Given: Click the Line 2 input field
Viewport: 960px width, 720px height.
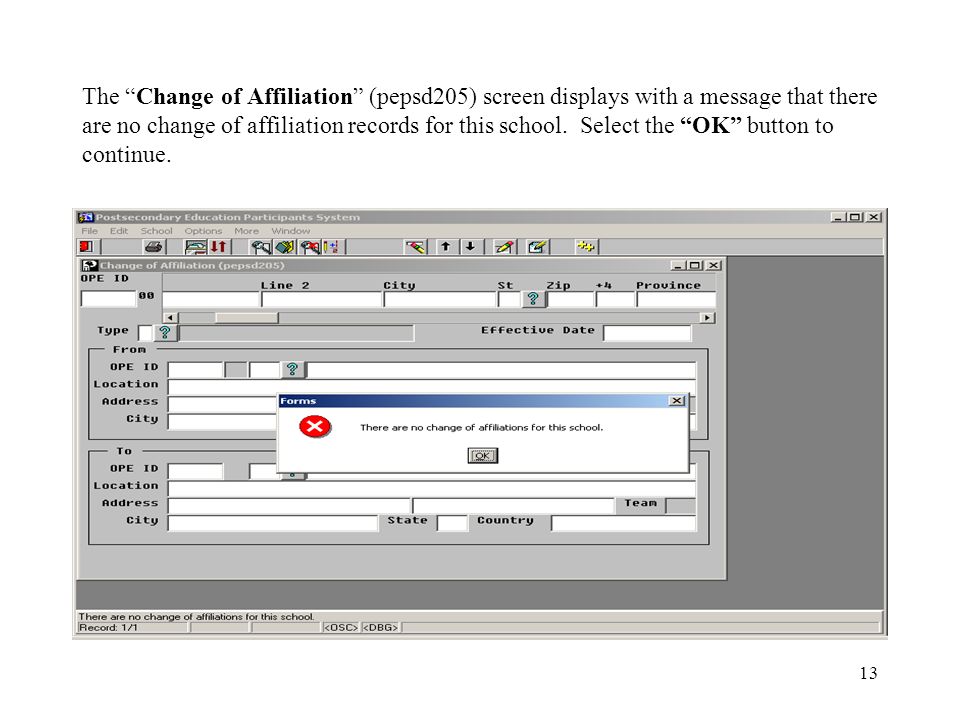Looking at the screenshot, I should [321, 299].
